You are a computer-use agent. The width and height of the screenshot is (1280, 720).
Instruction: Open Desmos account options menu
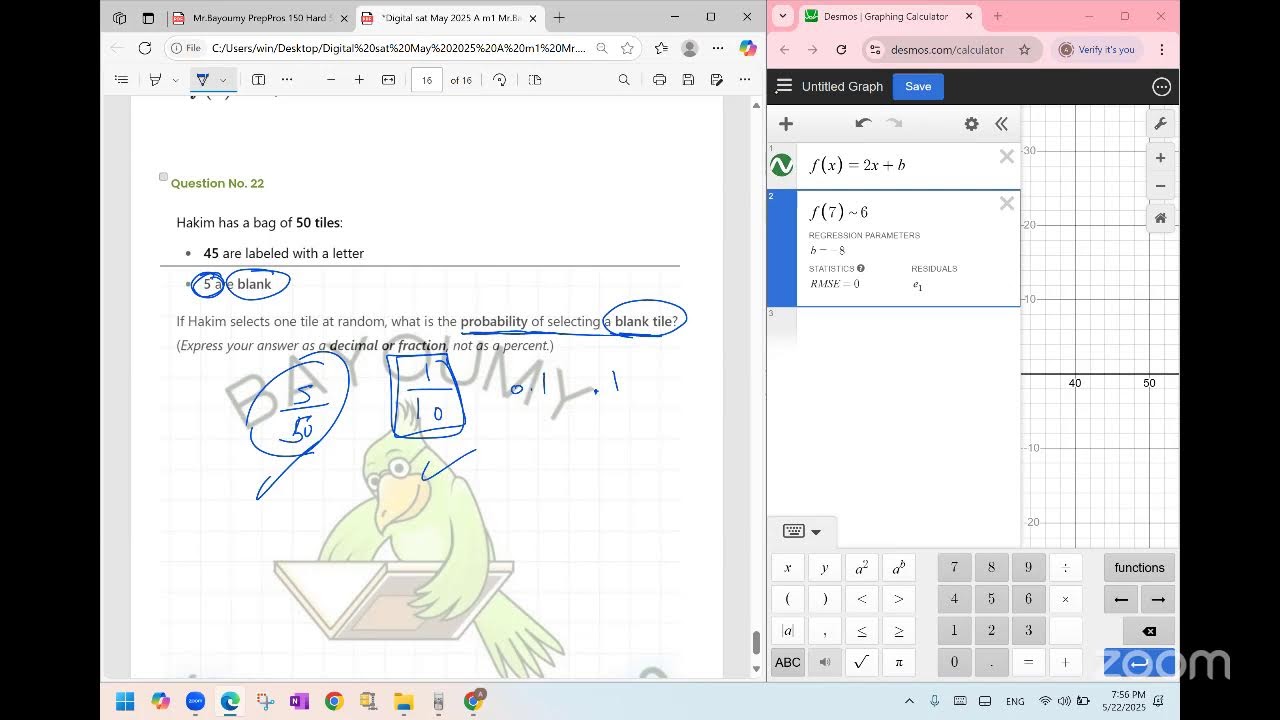click(1161, 87)
